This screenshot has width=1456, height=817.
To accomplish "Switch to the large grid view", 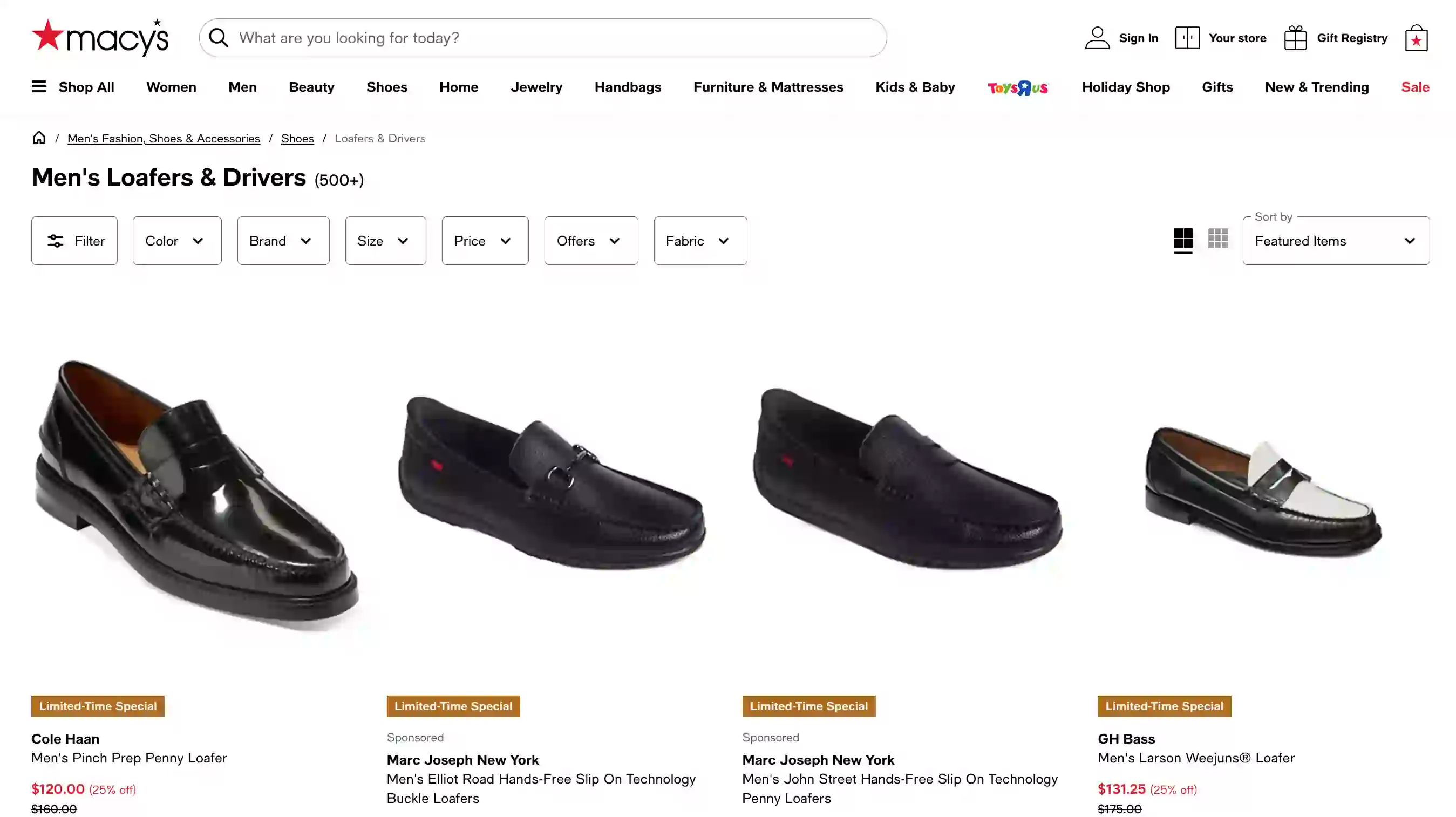I will pyautogui.click(x=1183, y=240).
